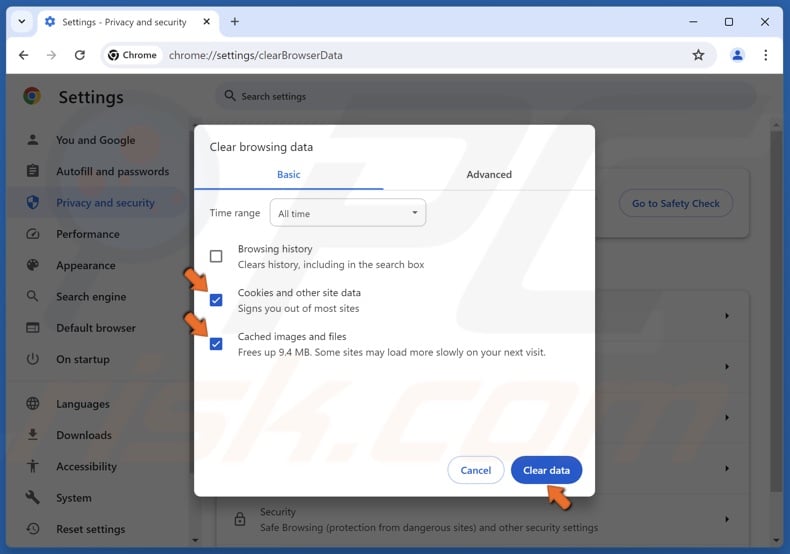The height and width of the screenshot is (554, 790).
Task: Select the Settings browser tab
Action: click(127, 22)
